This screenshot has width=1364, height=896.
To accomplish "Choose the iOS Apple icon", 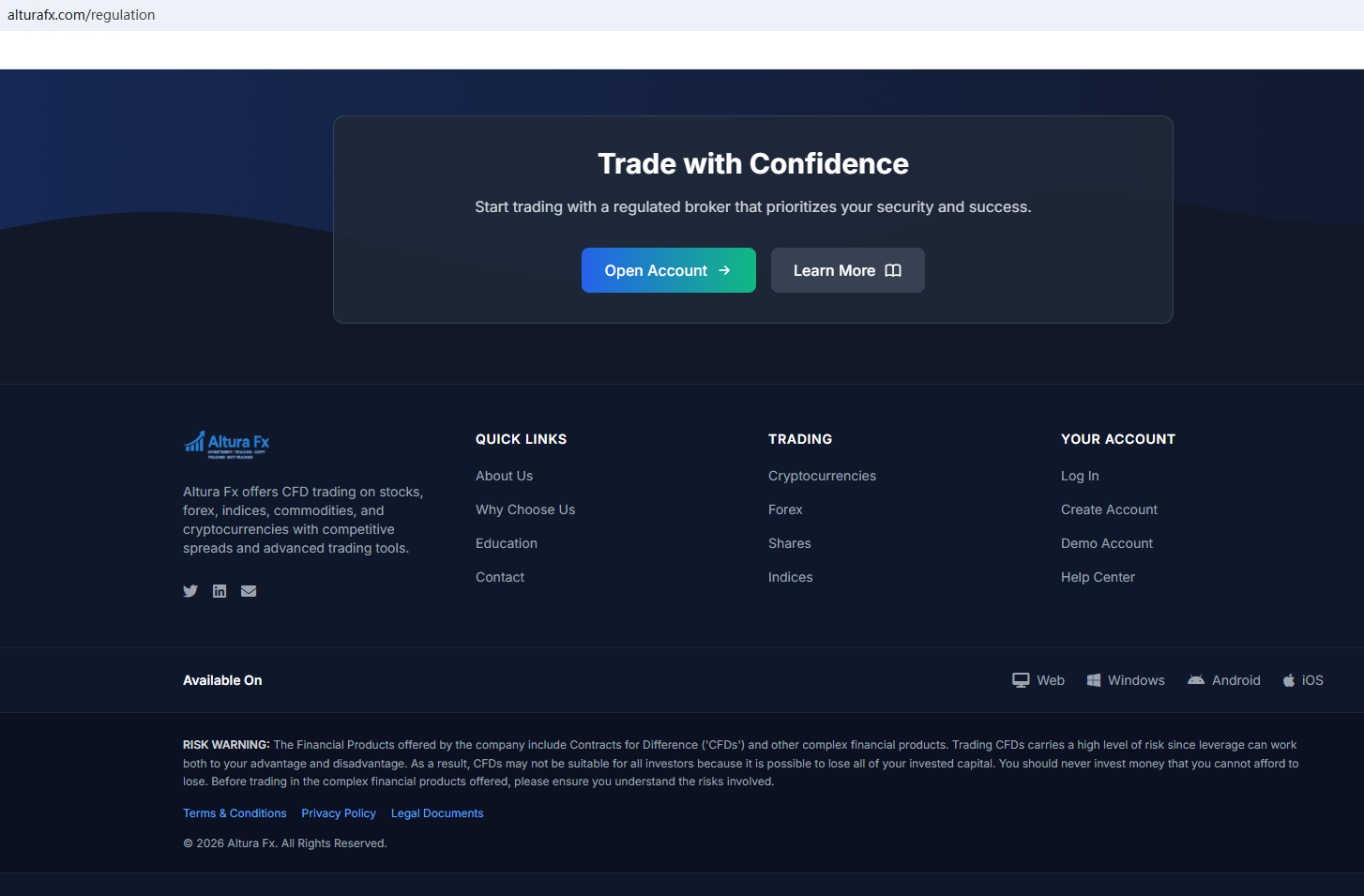I will pos(1289,680).
